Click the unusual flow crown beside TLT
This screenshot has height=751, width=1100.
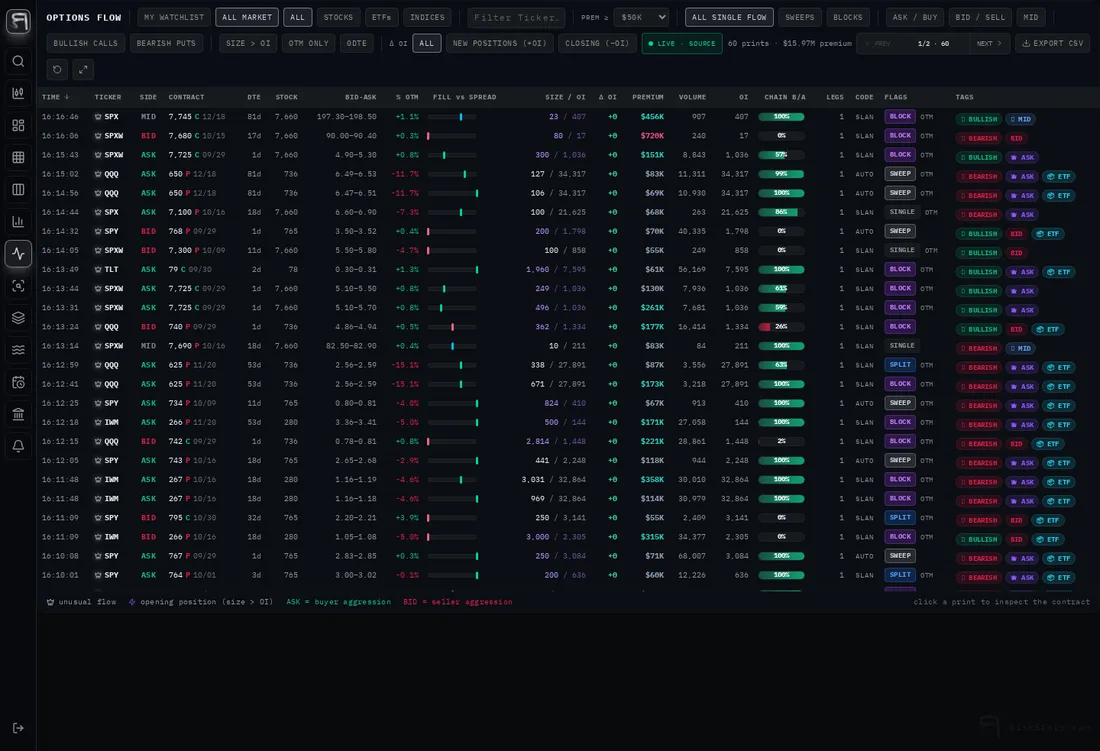(x=98, y=269)
